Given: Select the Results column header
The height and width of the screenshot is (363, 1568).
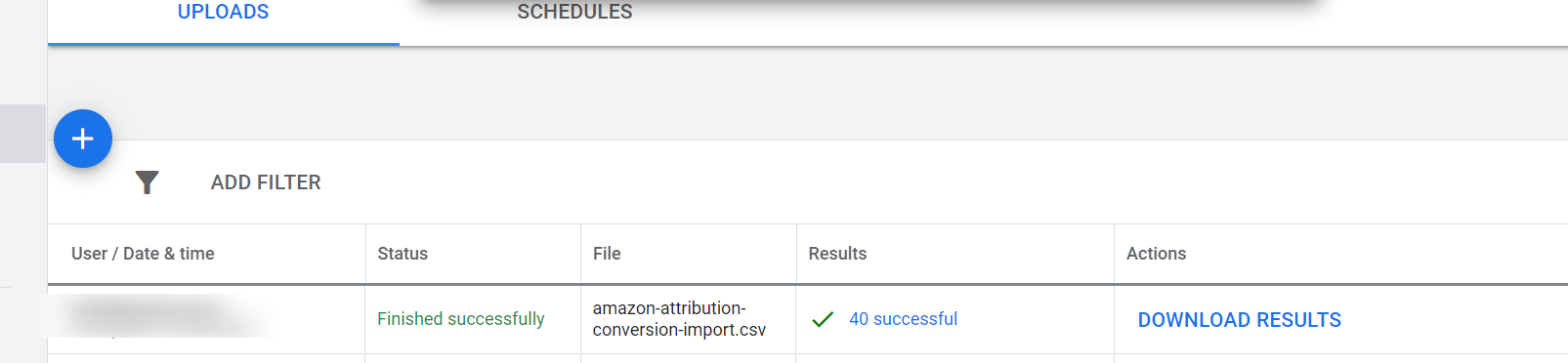Looking at the screenshot, I should pyautogui.click(x=837, y=254).
